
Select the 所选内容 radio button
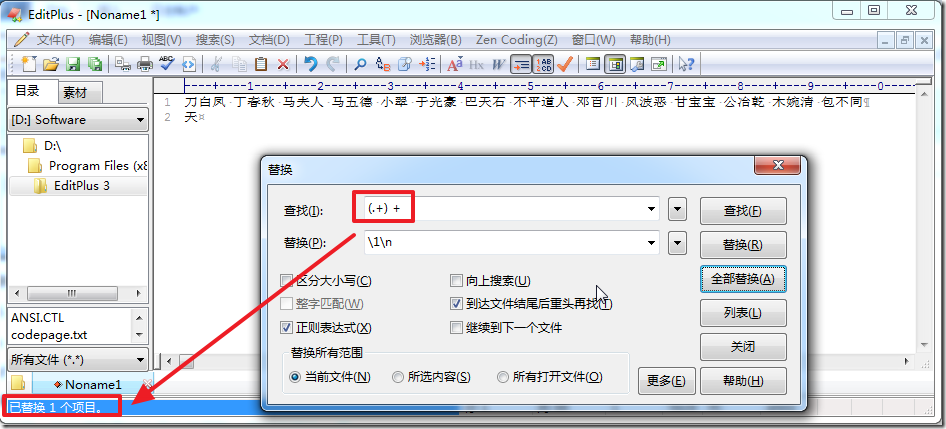click(x=398, y=377)
